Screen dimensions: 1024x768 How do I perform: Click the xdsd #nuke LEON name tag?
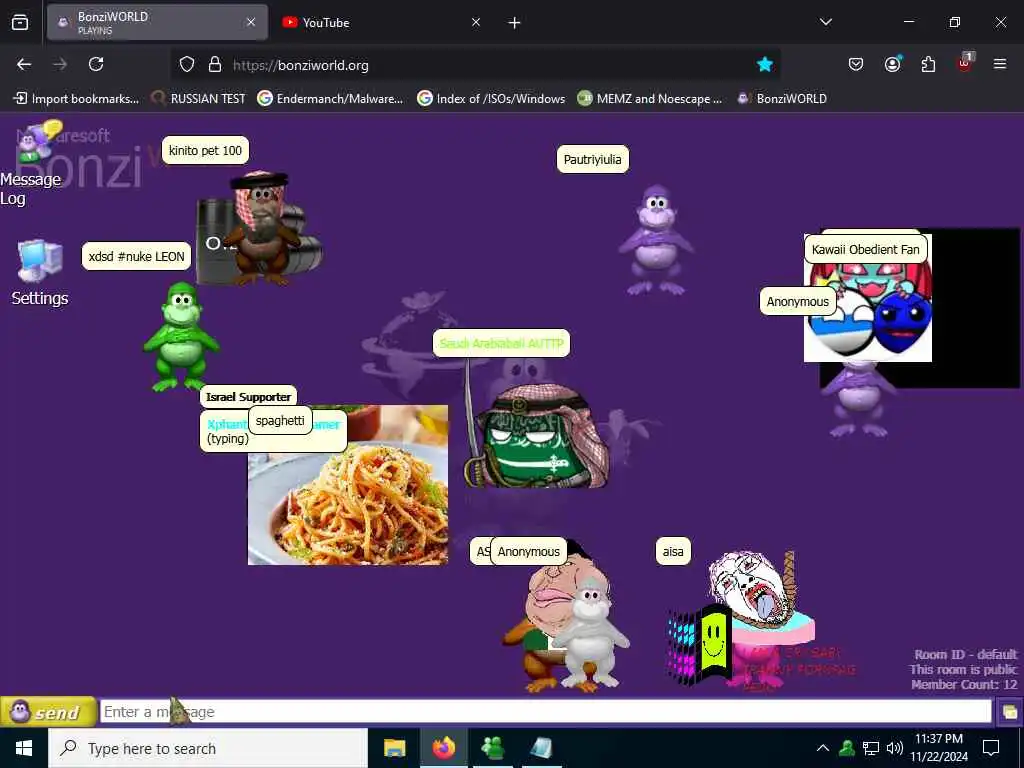coord(136,256)
